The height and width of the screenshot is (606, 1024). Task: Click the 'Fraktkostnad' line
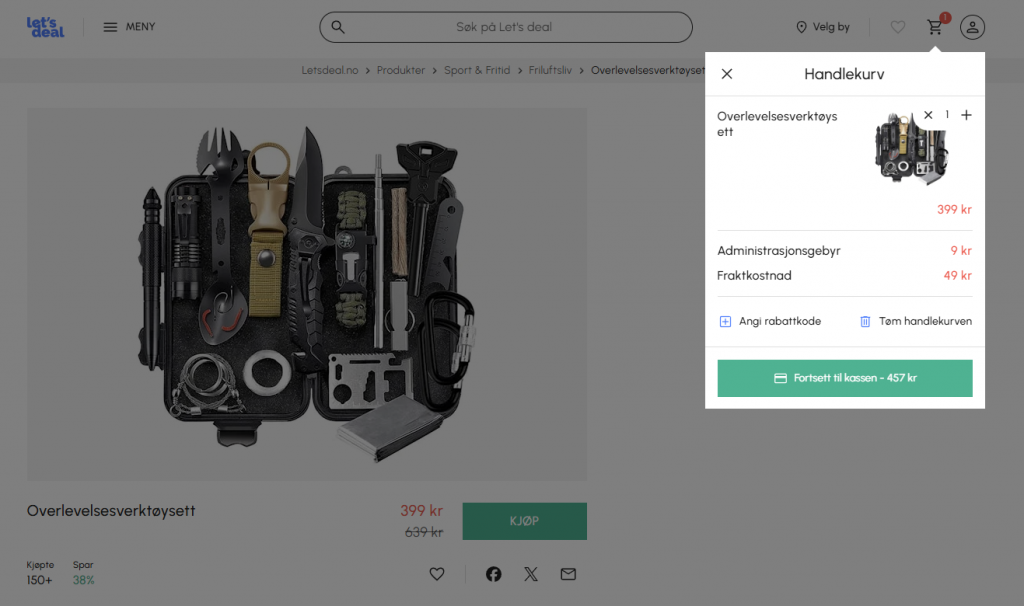click(x=844, y=276)
